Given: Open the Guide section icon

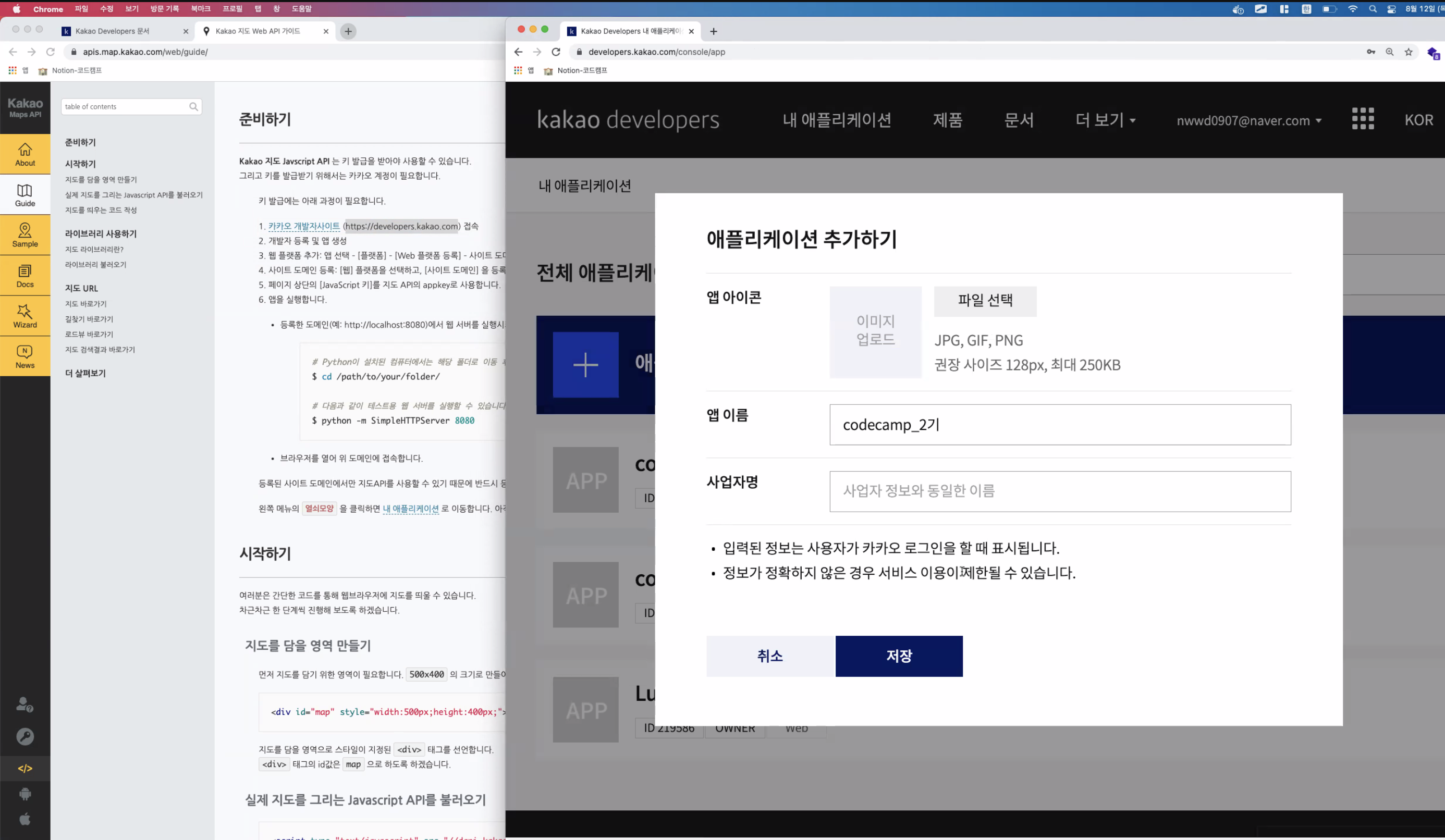Looking at the screenshot, I should point(25,195).
